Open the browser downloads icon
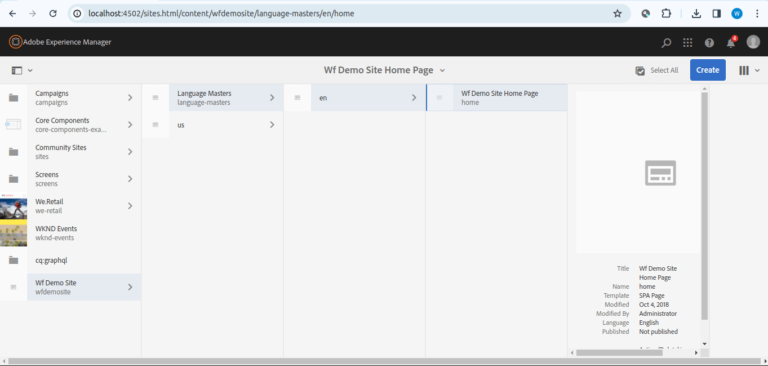 (x=696, y=14)
